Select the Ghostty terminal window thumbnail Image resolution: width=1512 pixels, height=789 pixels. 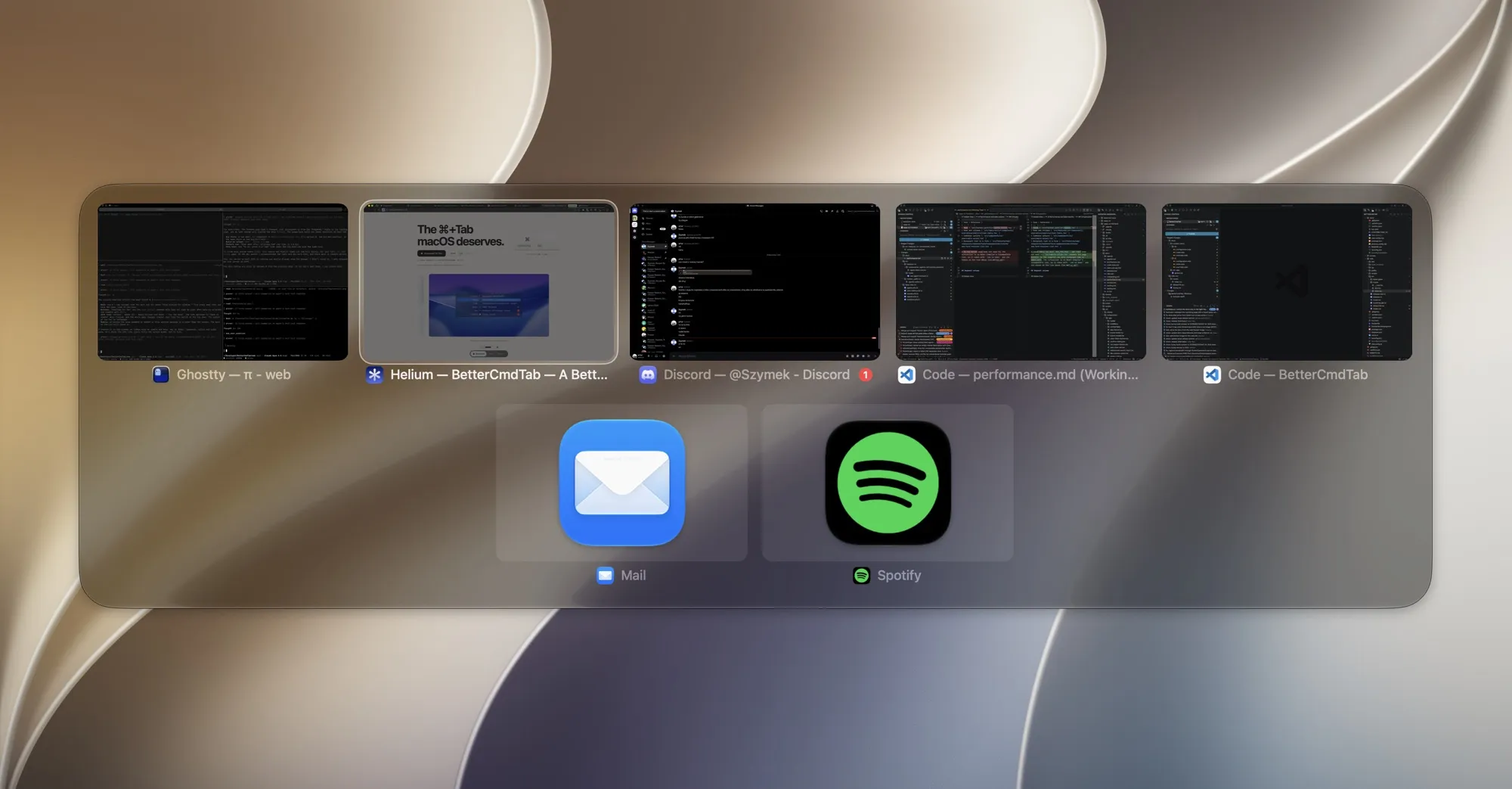point(223,281)
